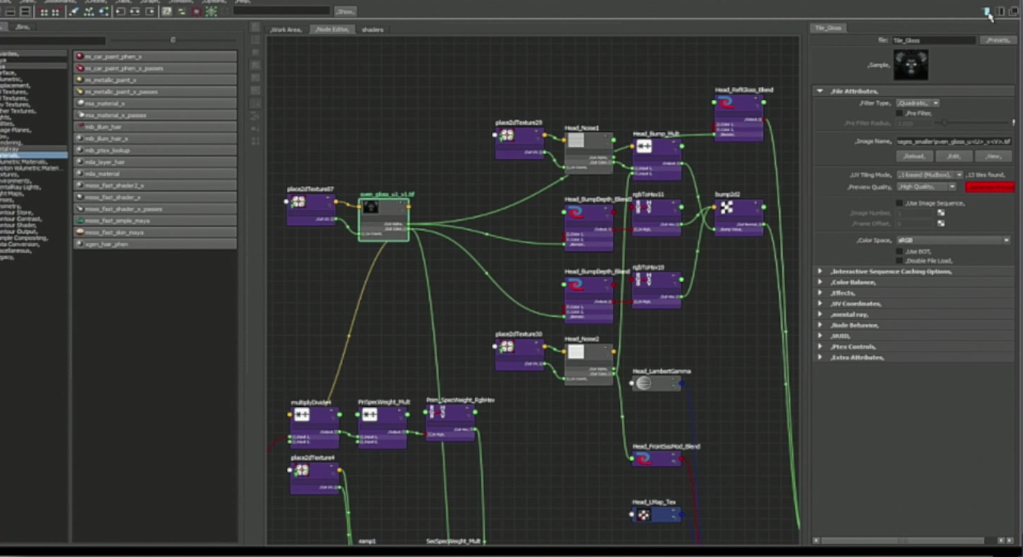Image resolution: width=1023 pixels, height=557 pixels.
Task: Open the Filter Type dropdown
Action: (918, 102)
